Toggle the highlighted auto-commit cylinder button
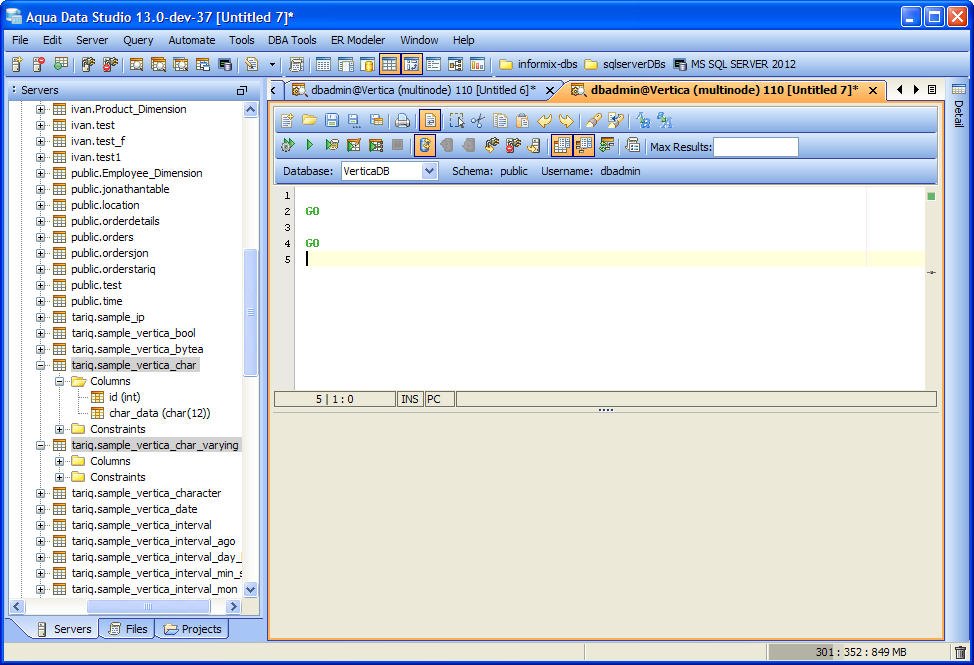This screenshot has width=974, height=665. [x=425, y=145]
